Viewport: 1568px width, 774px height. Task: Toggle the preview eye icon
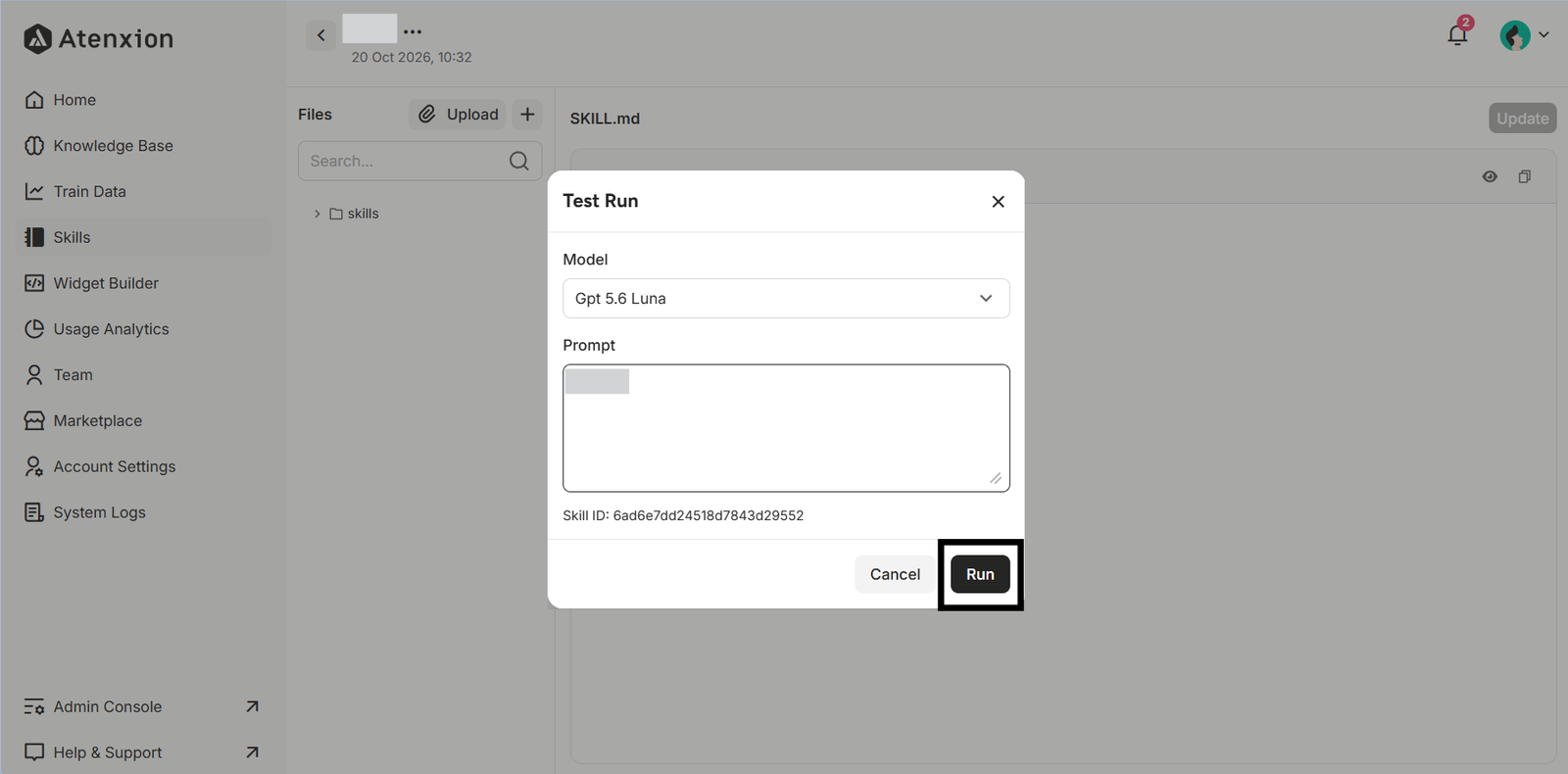[1490, 176]
